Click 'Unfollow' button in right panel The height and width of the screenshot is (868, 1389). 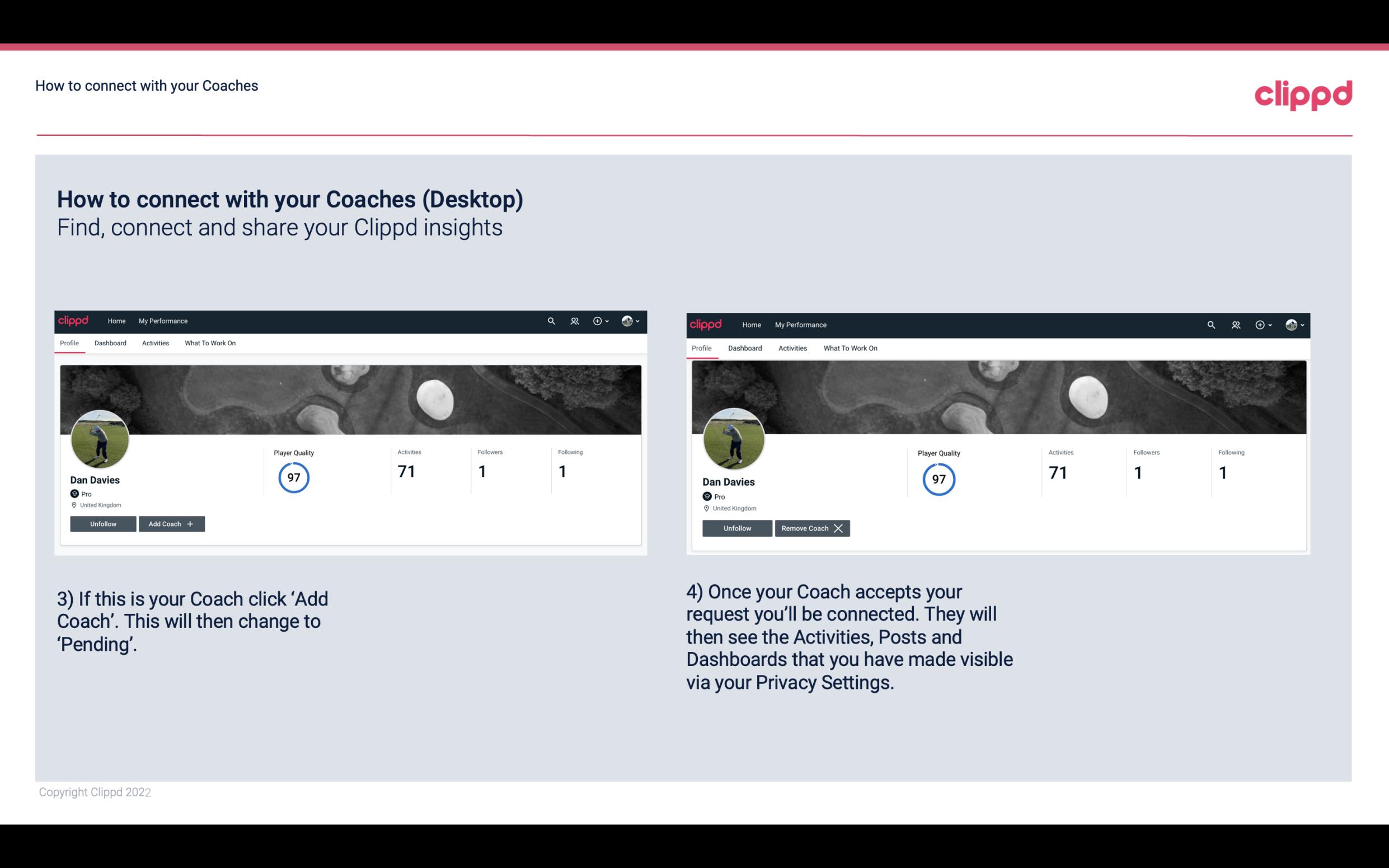pyautogui.click(x=737, y=528)
